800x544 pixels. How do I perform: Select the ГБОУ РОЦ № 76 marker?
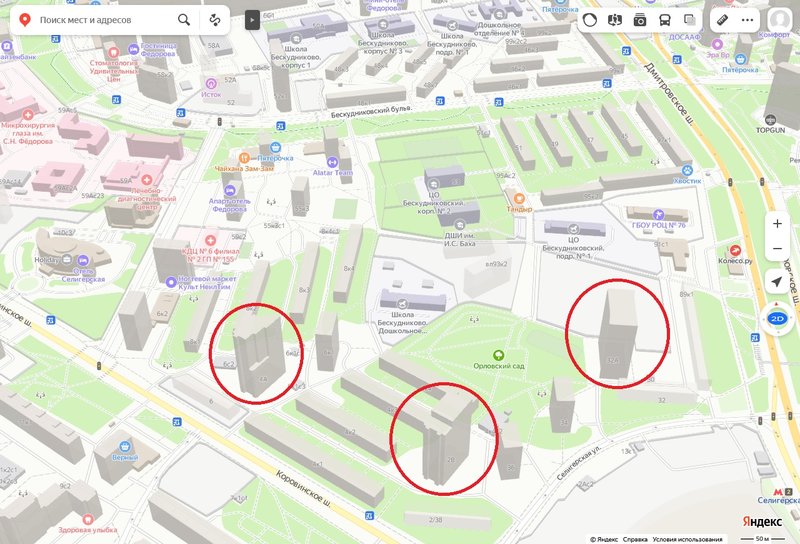pyautogui.click(x=659, y=214)
